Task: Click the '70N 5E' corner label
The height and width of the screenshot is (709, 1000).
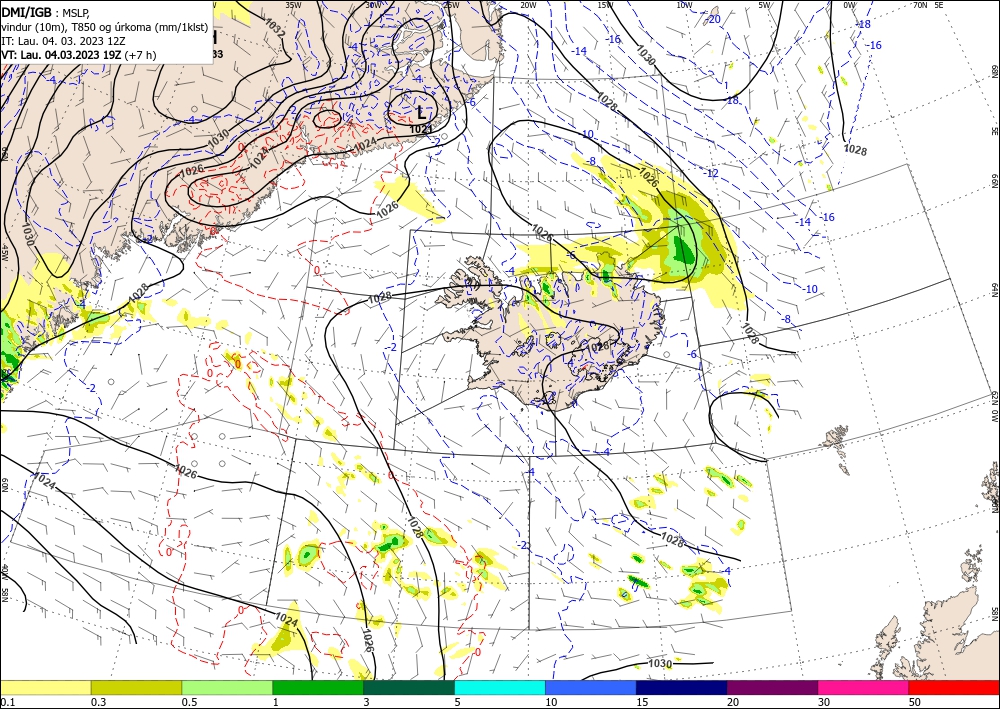Action: click(928, 4)
